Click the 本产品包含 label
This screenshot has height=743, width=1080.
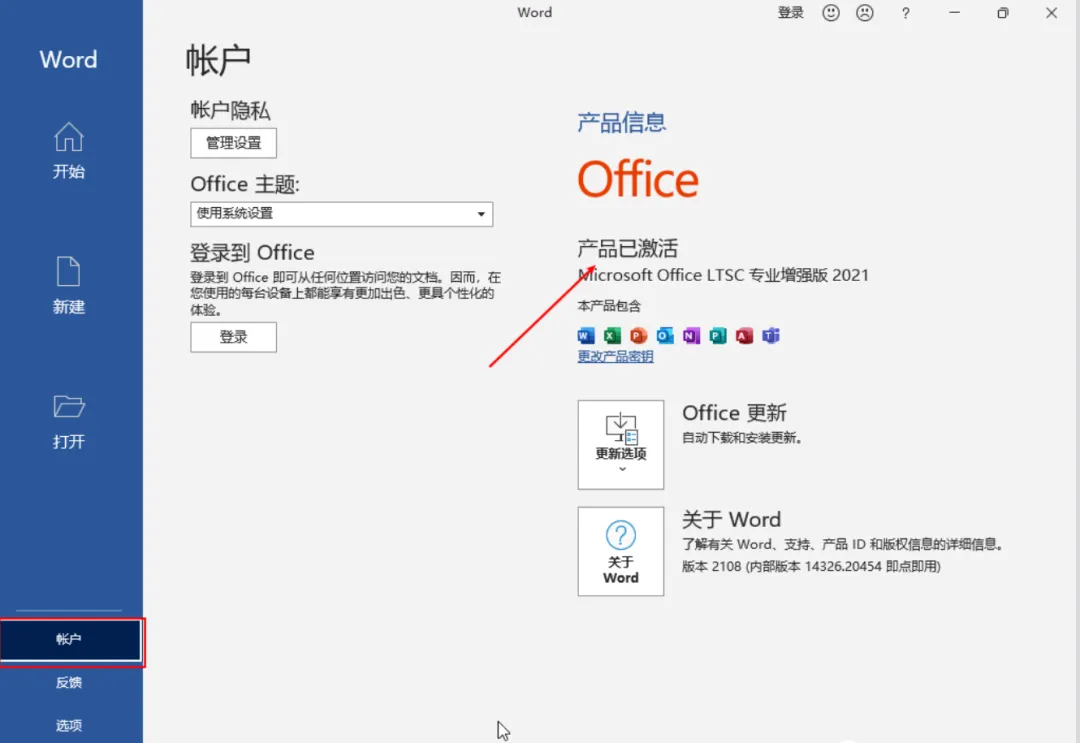(x=609, y=306)
